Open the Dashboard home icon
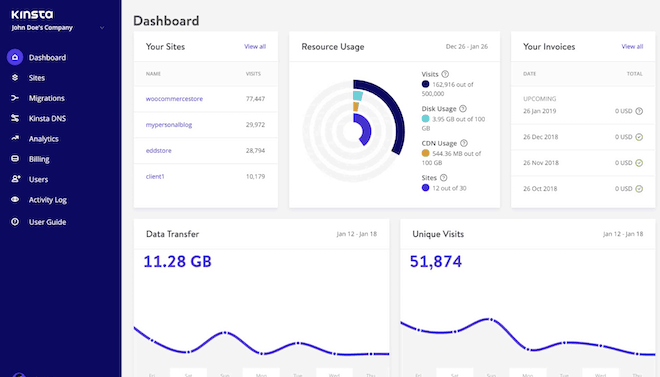 tap(15, 57)
